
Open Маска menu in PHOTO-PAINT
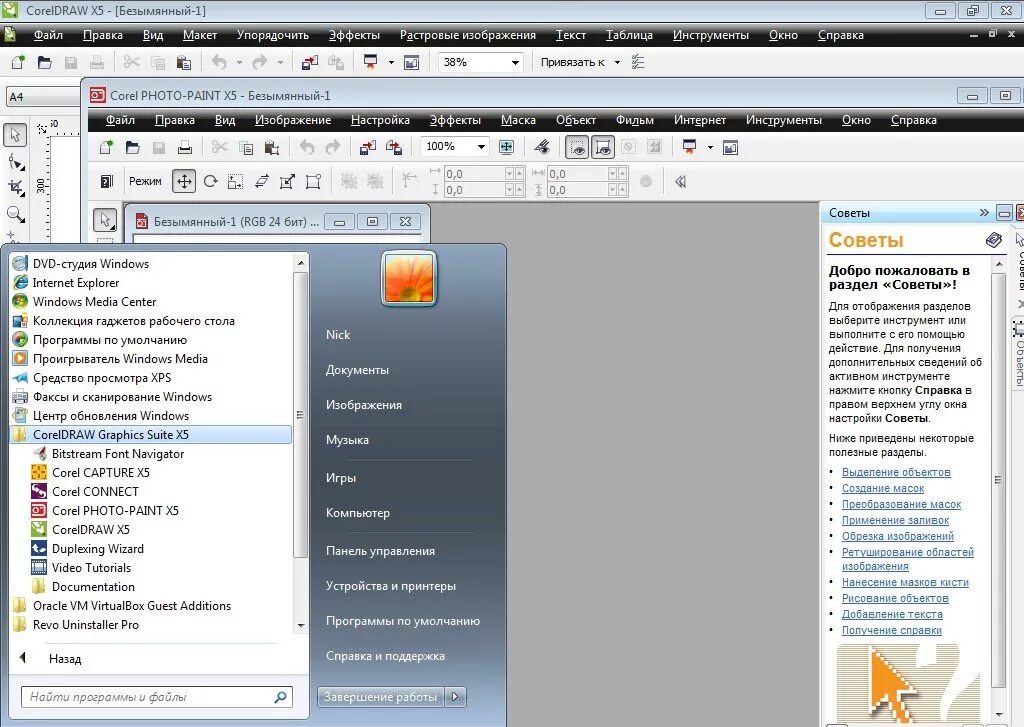(x=518, y=120)
